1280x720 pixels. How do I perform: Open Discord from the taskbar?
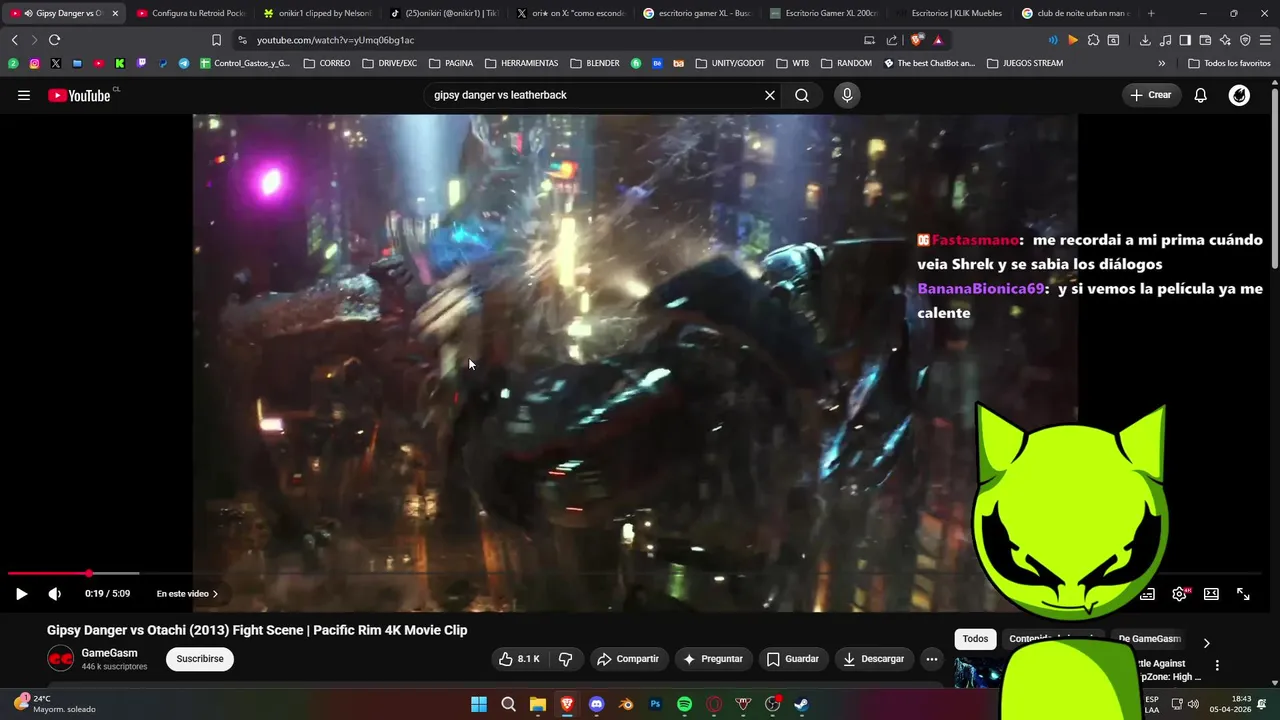597,704
